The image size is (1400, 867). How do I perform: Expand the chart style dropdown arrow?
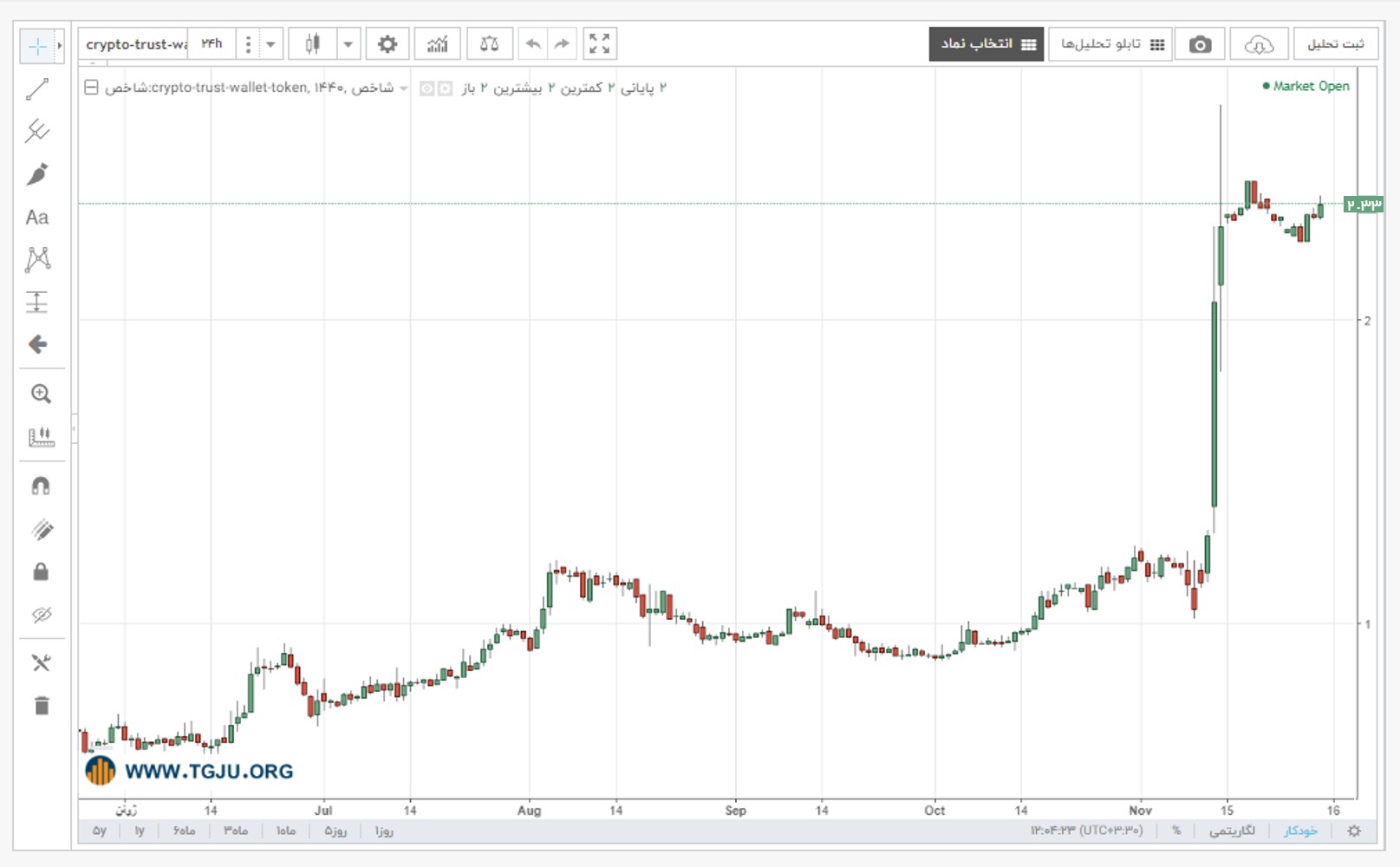348,43
